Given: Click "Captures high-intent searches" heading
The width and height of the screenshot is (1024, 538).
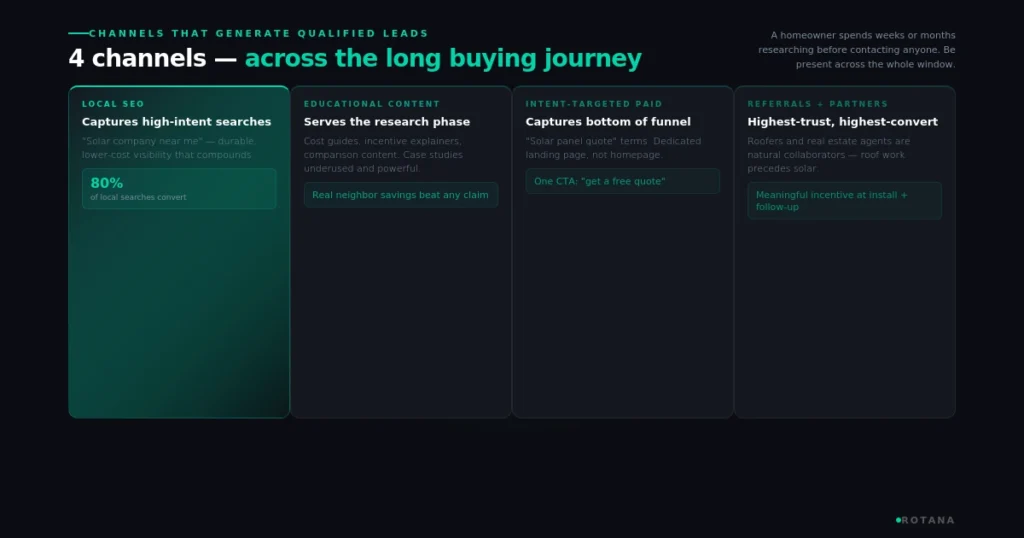Looking at the screenshot, I should point(176,121).
